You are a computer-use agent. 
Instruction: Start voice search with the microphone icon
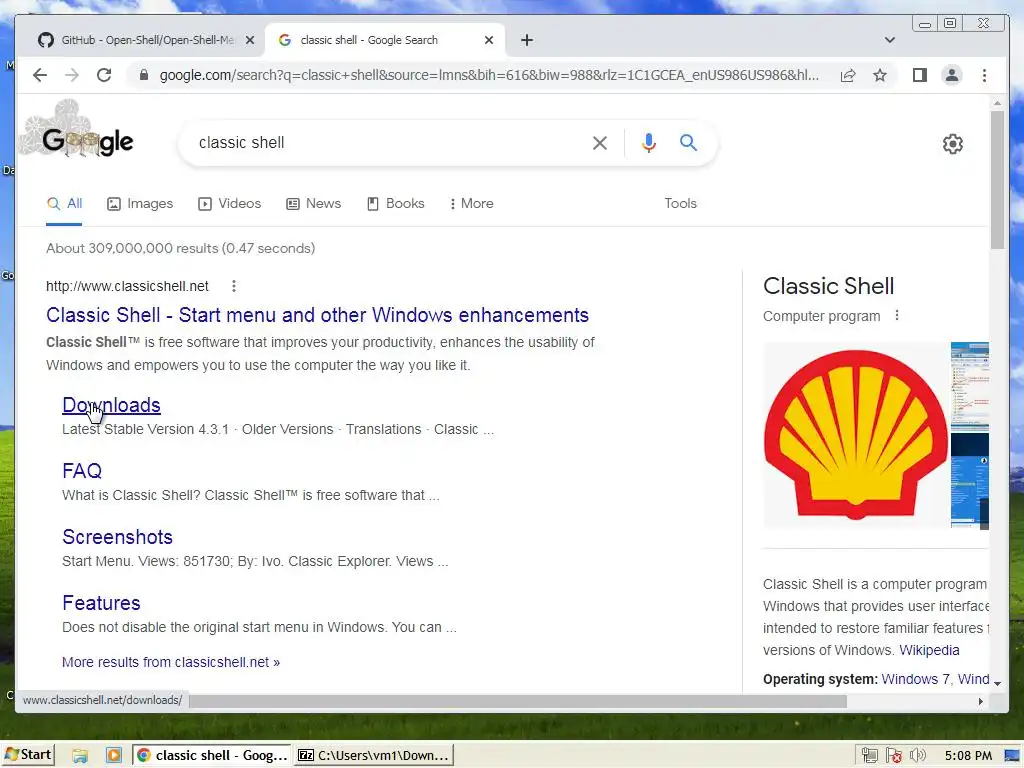pyautogui.click(x=648, y=143)
